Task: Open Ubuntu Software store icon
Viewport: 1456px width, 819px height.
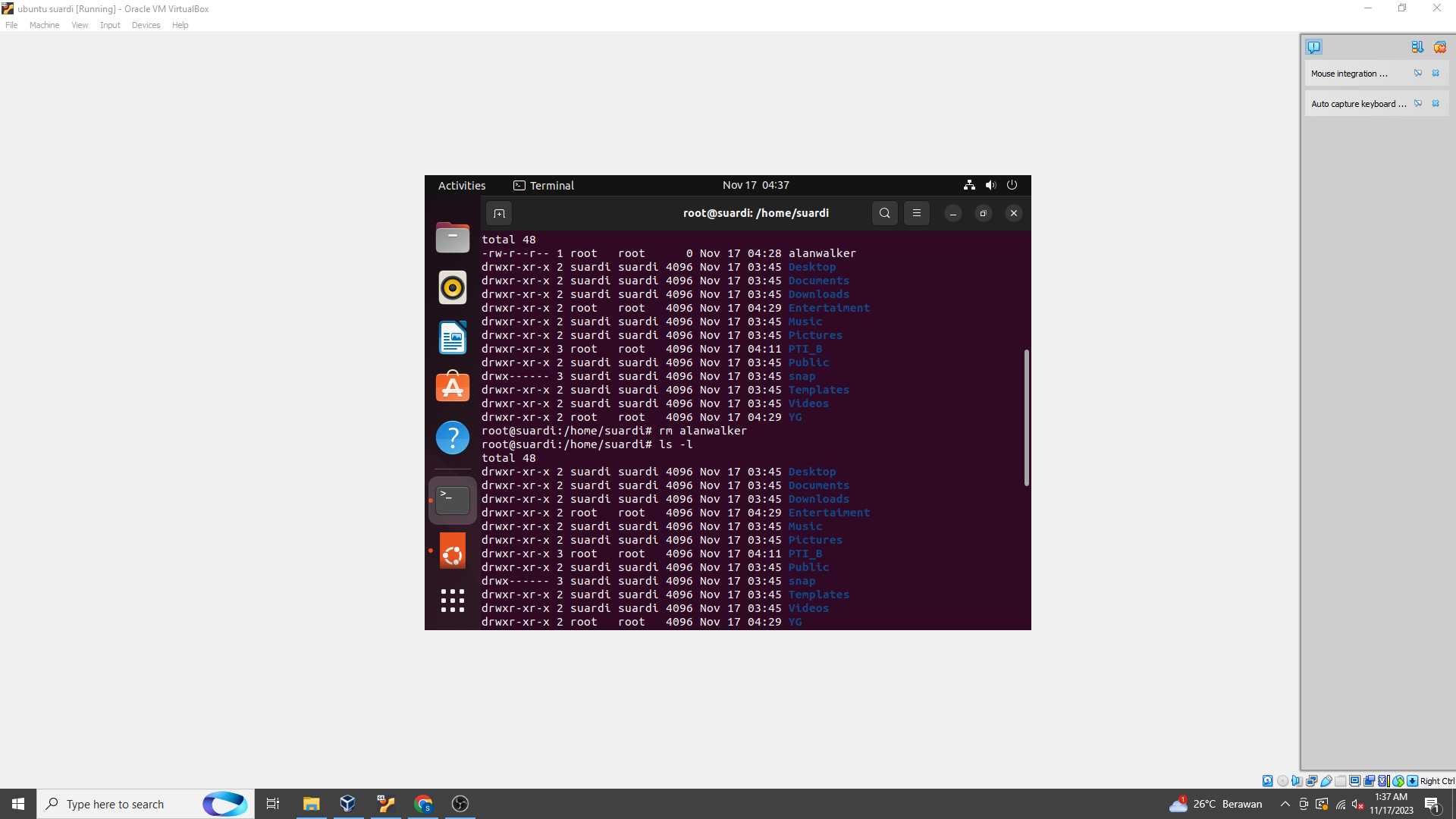Action: 453,387
